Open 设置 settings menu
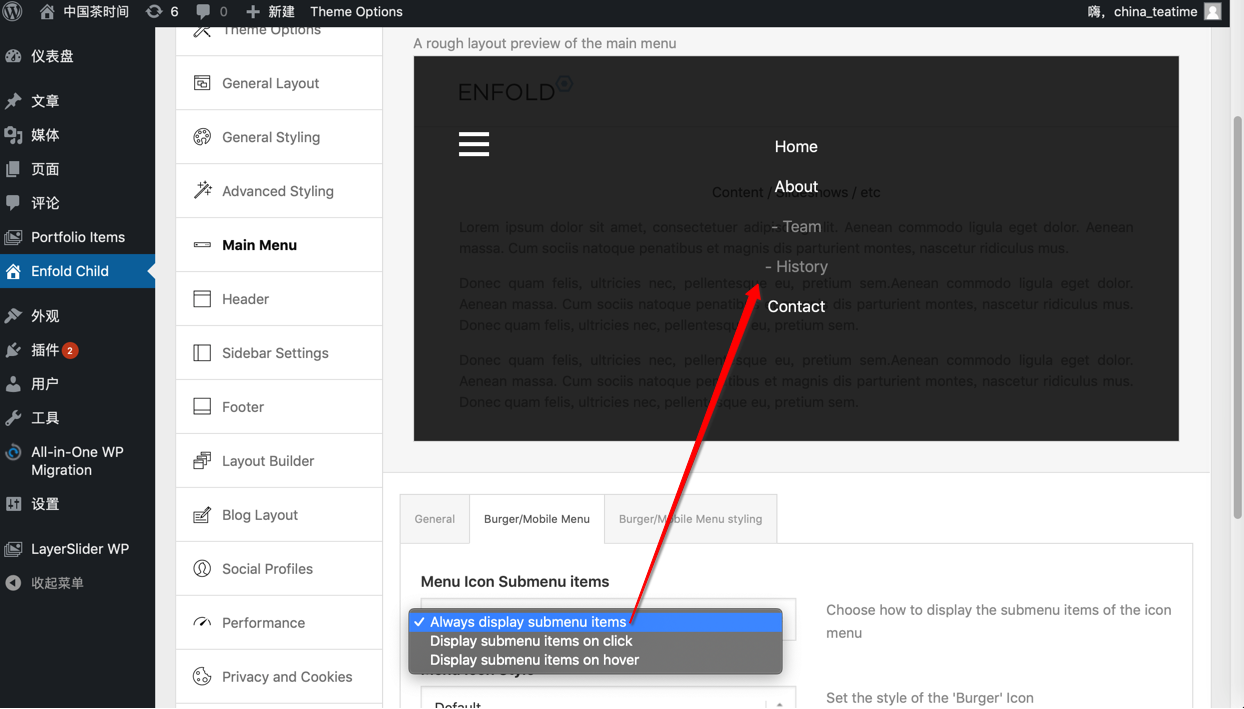This screenshot has height=709, width=1244. (x=77, y=504)
